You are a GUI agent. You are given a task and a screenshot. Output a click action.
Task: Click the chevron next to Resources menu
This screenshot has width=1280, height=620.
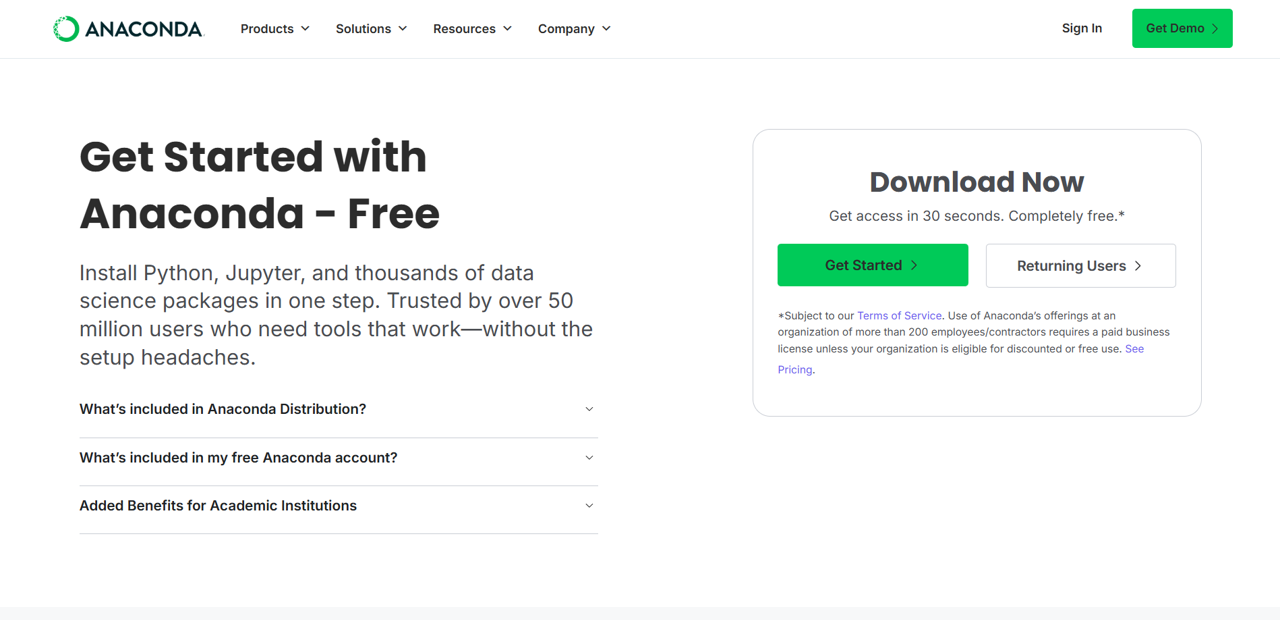pos(507,29)
